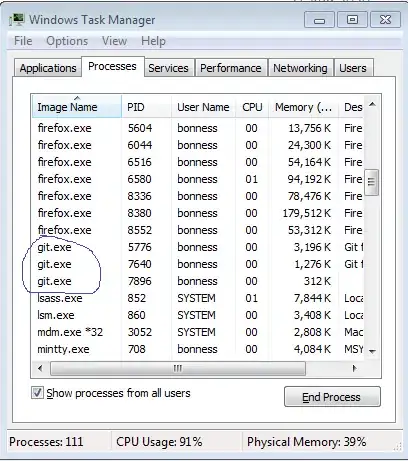
Task: Open the File menu
Action: (23, 41)
